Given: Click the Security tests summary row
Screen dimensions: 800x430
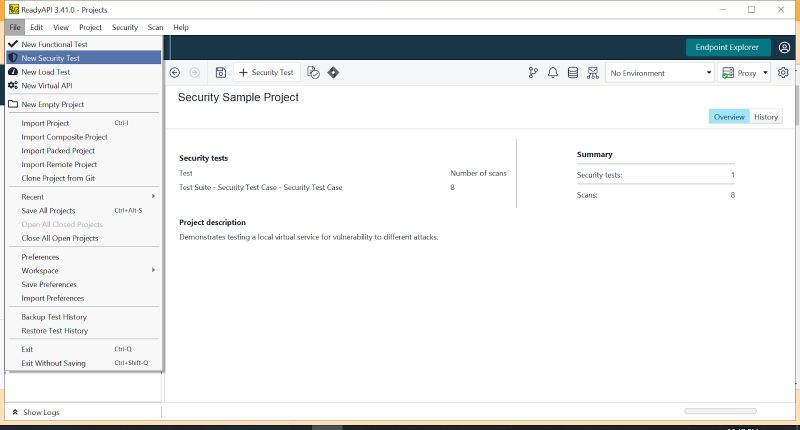Looking at the screenshot, I should pos(656,174).
